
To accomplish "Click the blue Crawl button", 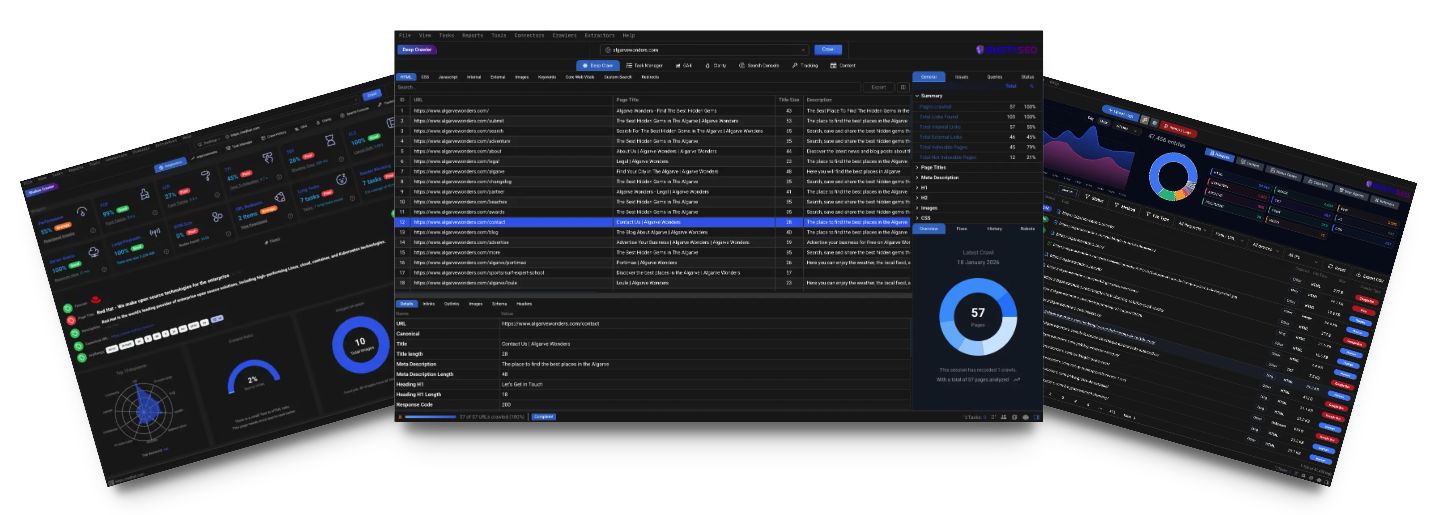I will (828, 49).
